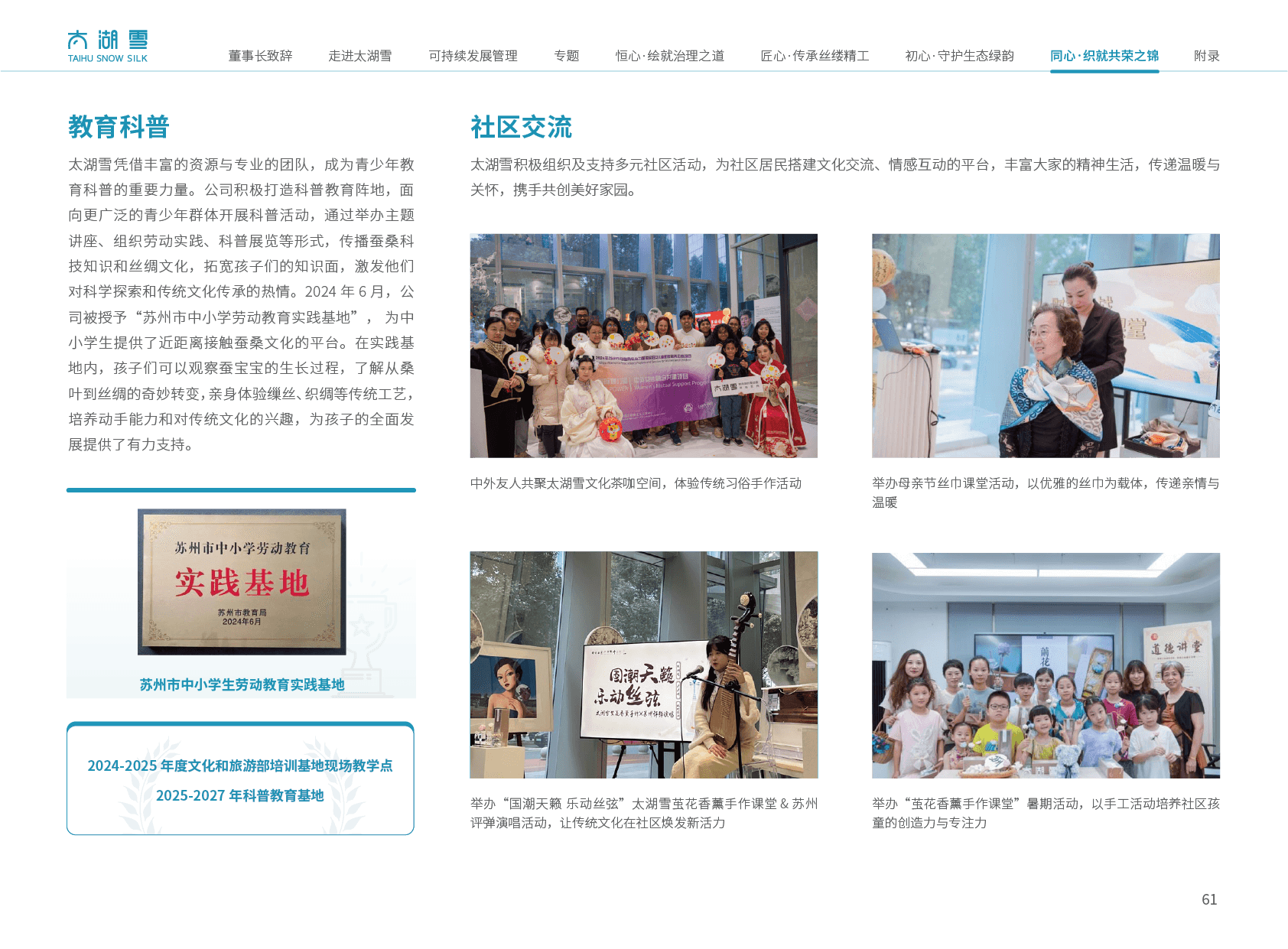Select the 可持续发展管理 tab
This screenshot has width=1288, height=949.
click(x=473, y=56)
